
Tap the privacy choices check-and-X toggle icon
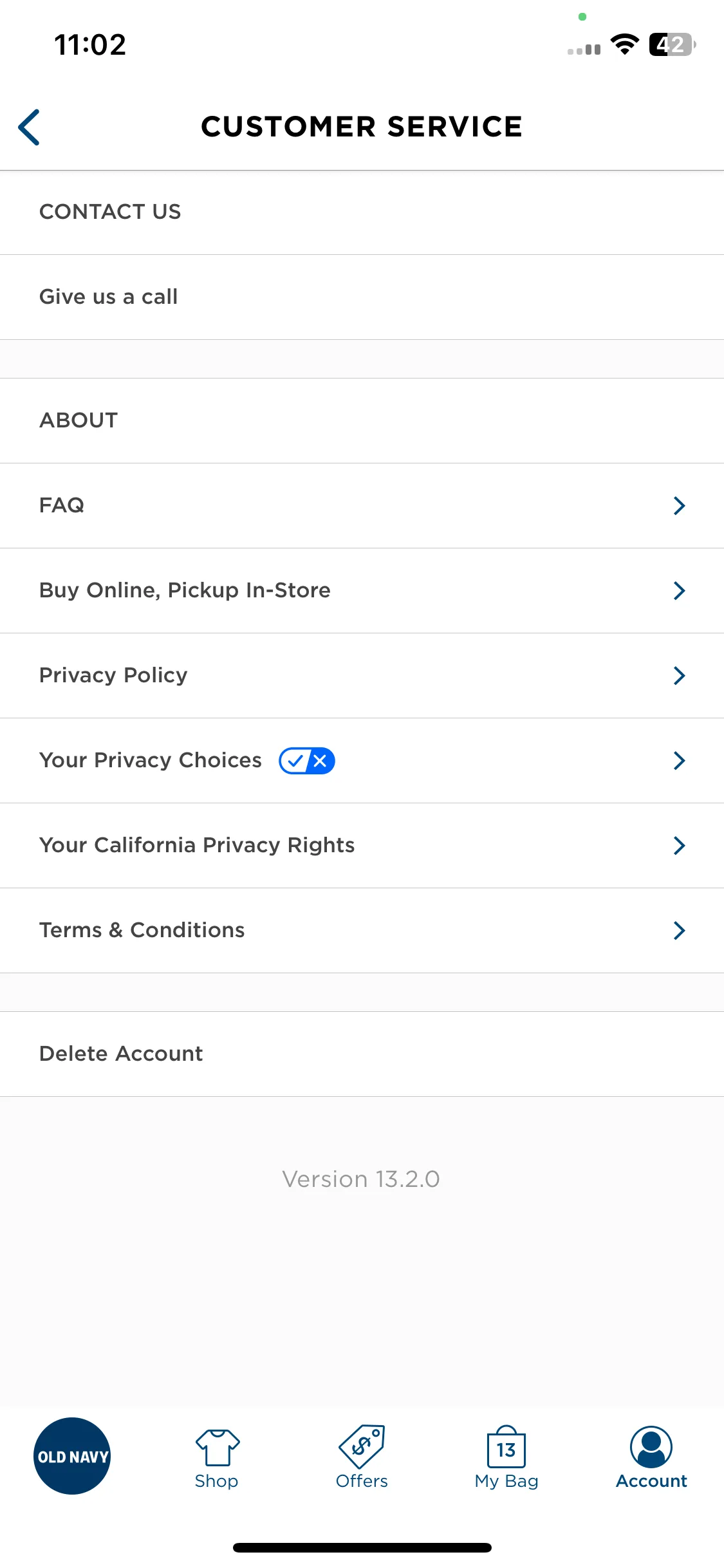pos(307,761)
